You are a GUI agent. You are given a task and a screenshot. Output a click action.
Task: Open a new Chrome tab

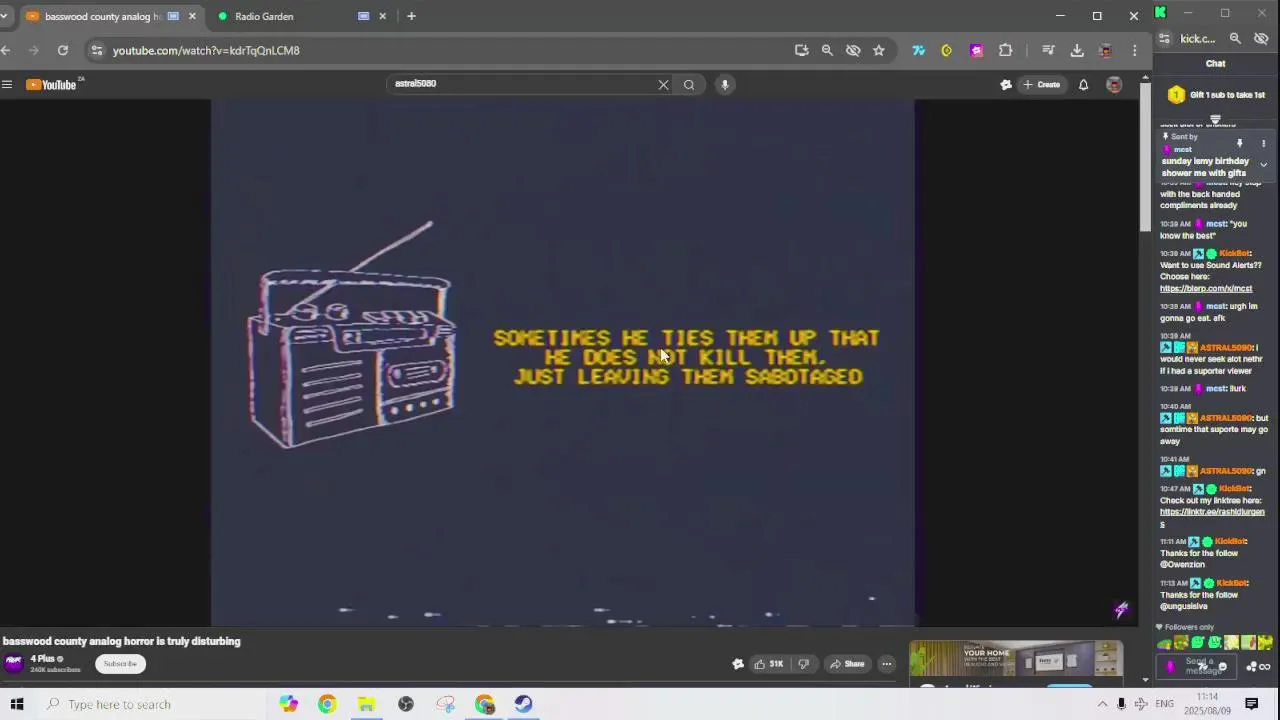[x=411, y=16]
